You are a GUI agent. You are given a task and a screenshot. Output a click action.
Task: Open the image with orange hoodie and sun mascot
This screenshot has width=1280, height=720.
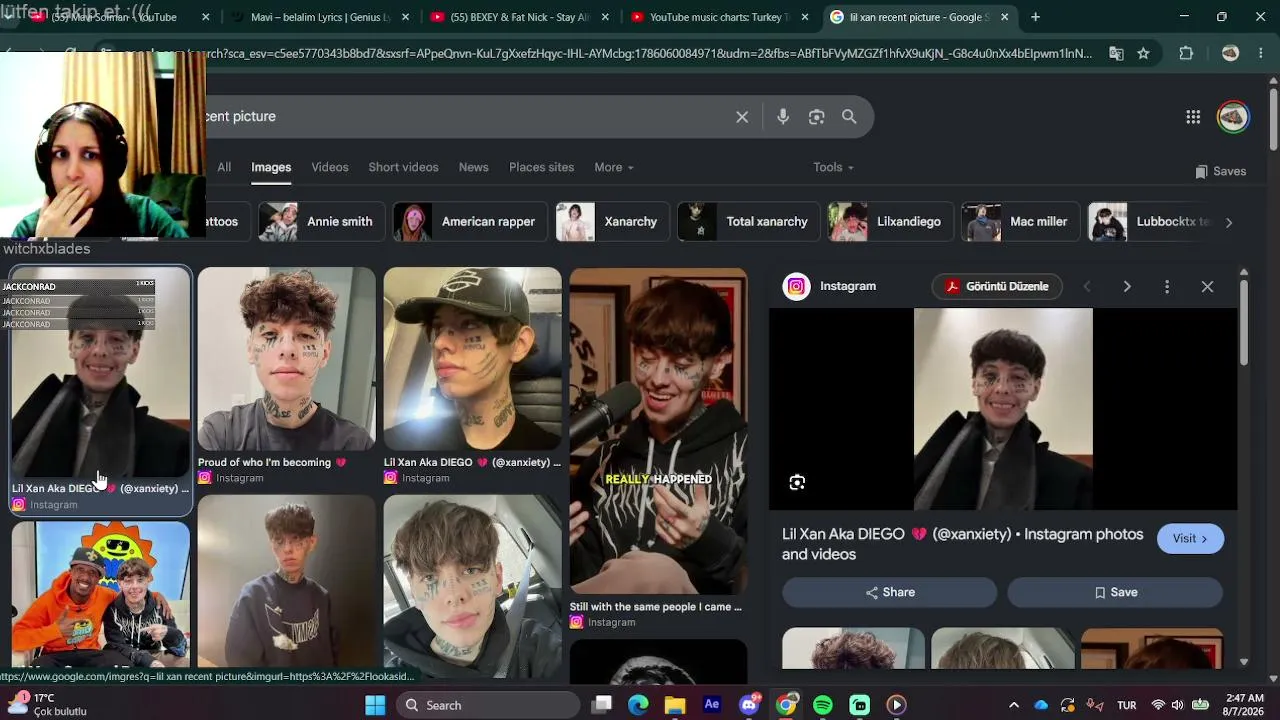click(x=101, y=594)
